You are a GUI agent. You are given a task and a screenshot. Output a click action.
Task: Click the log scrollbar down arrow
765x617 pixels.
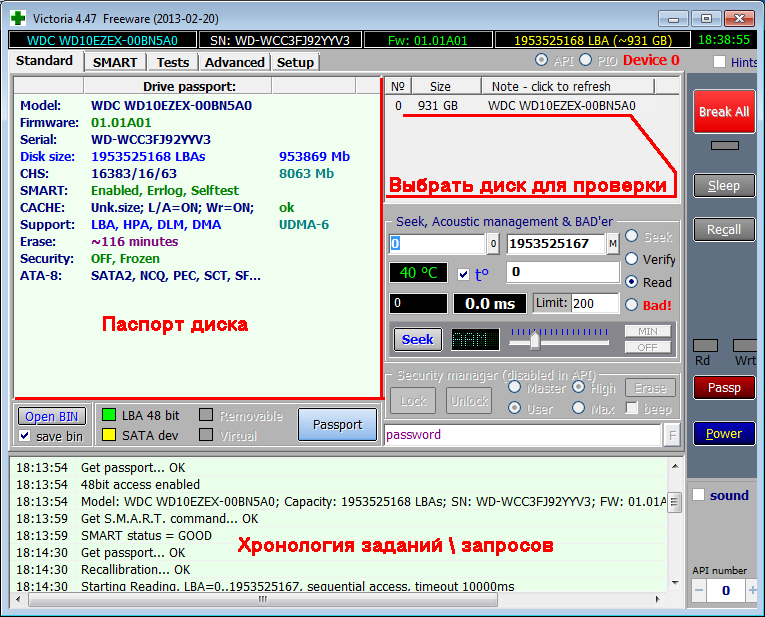pos(675,583)
